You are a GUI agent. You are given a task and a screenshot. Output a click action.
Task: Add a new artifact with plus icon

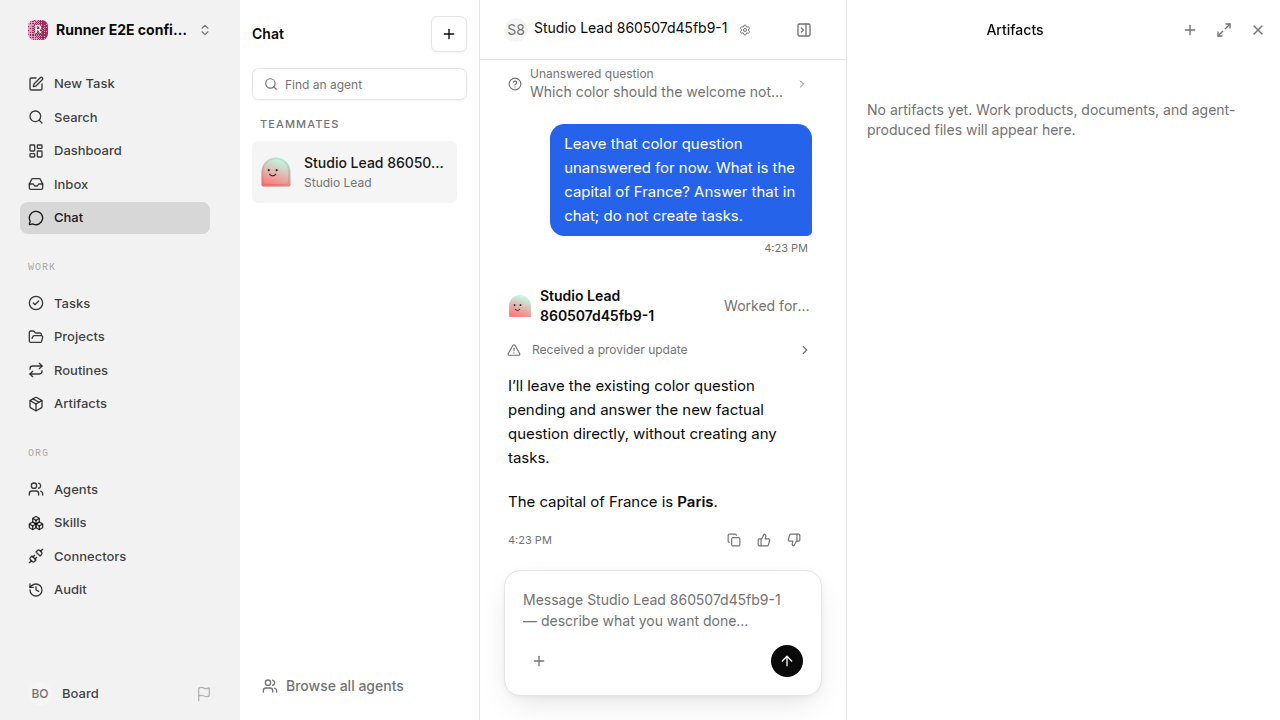(1190, 30)
